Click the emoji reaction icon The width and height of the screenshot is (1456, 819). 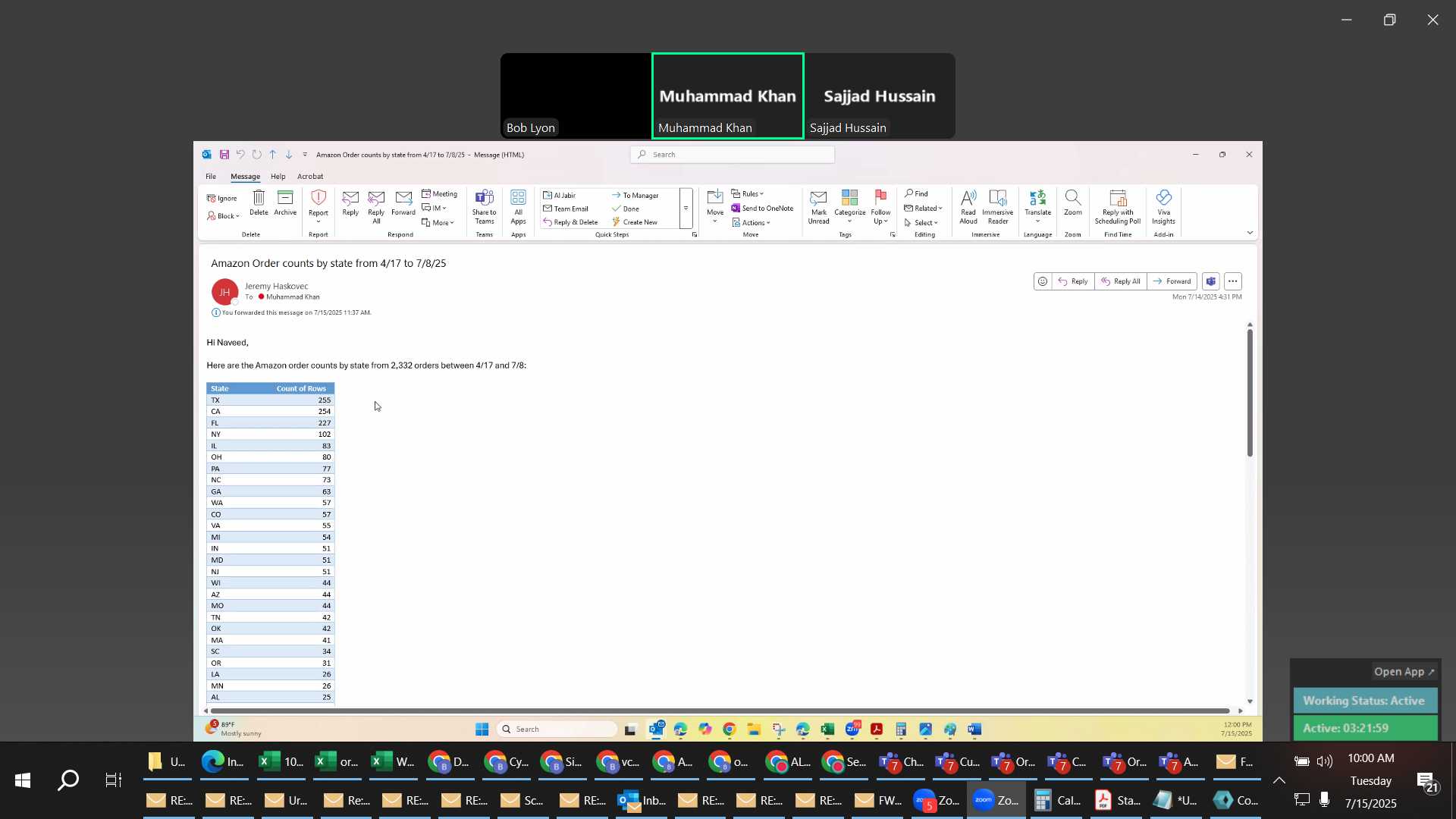click(1043, 281)
